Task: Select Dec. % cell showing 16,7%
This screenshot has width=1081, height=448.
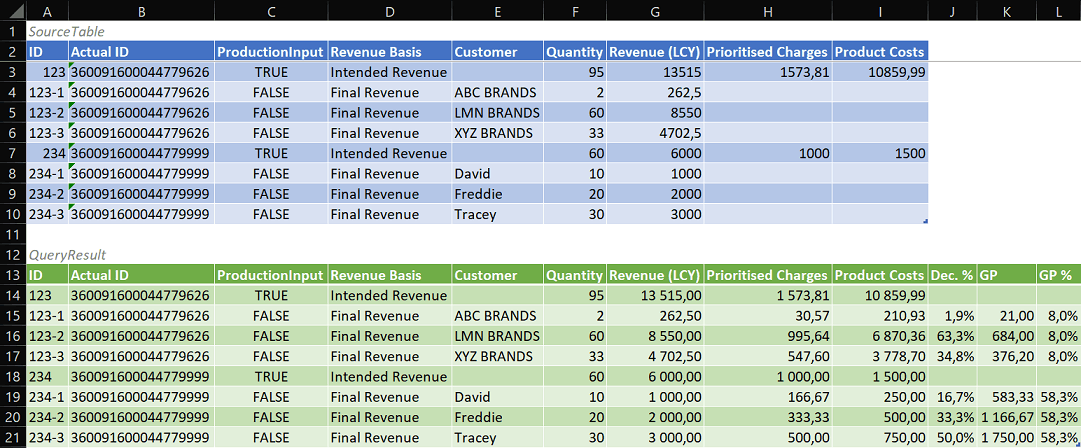Action: pyautogui.click(x=953, y=397)
